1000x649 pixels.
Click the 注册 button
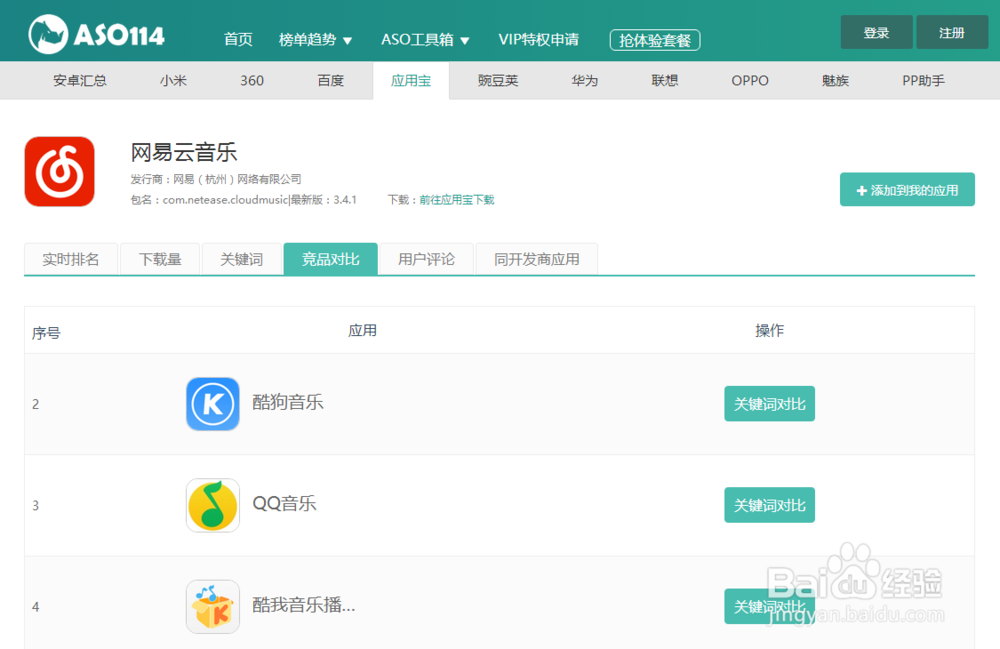[952, 33]
